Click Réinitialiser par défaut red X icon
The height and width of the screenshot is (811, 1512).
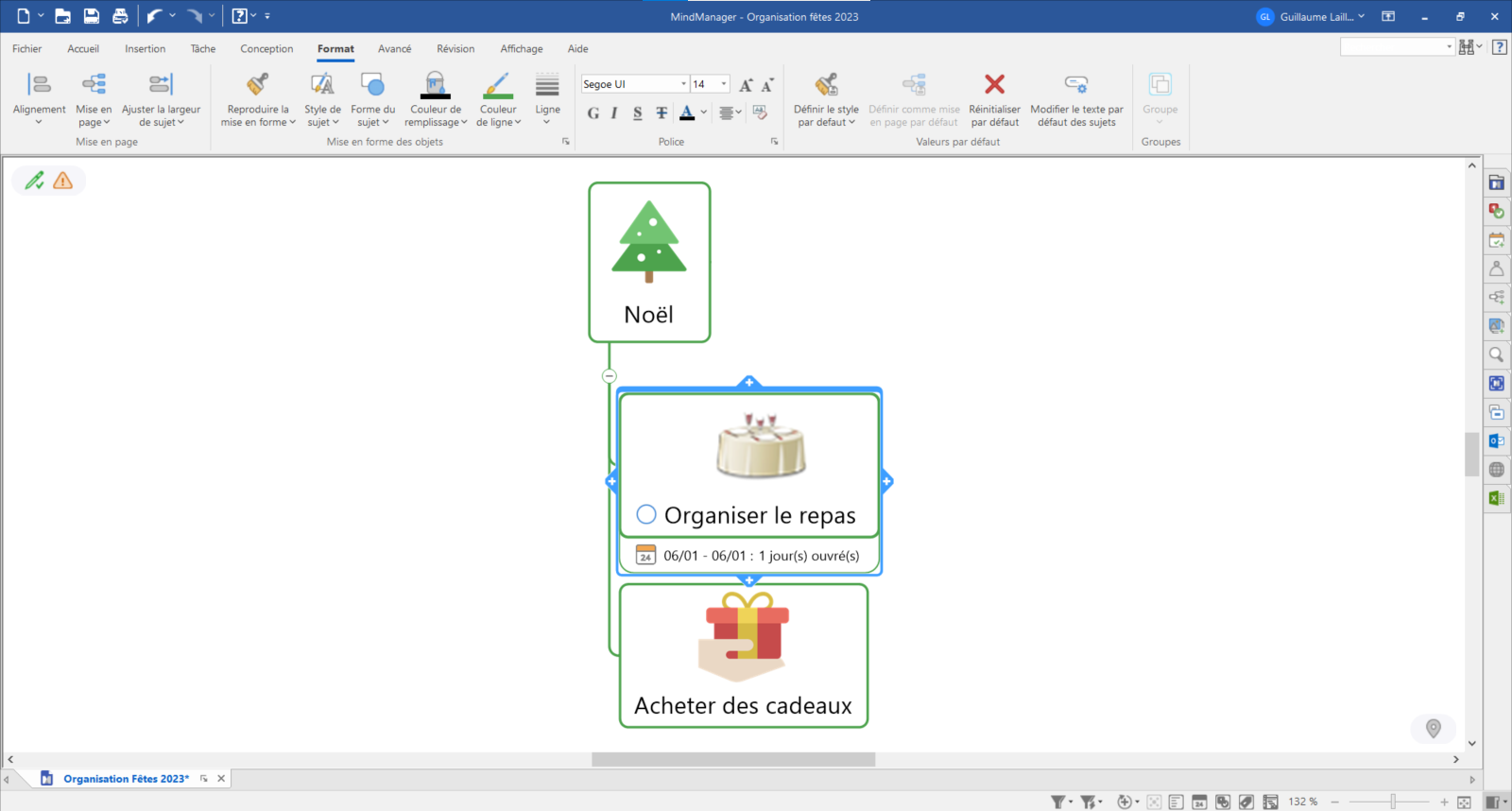coord(994,85)
